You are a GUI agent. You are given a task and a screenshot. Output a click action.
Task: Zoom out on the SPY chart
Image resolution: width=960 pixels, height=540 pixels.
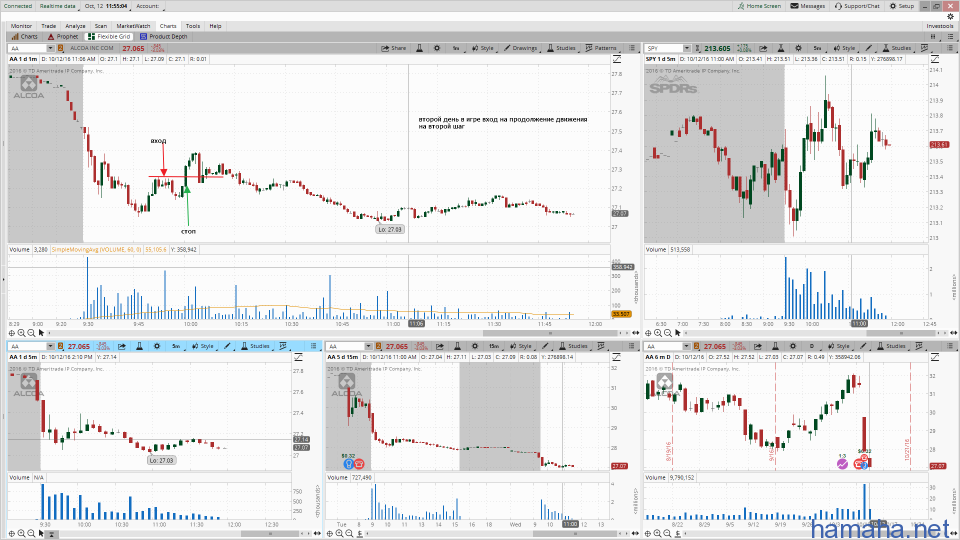pos(668,333)
